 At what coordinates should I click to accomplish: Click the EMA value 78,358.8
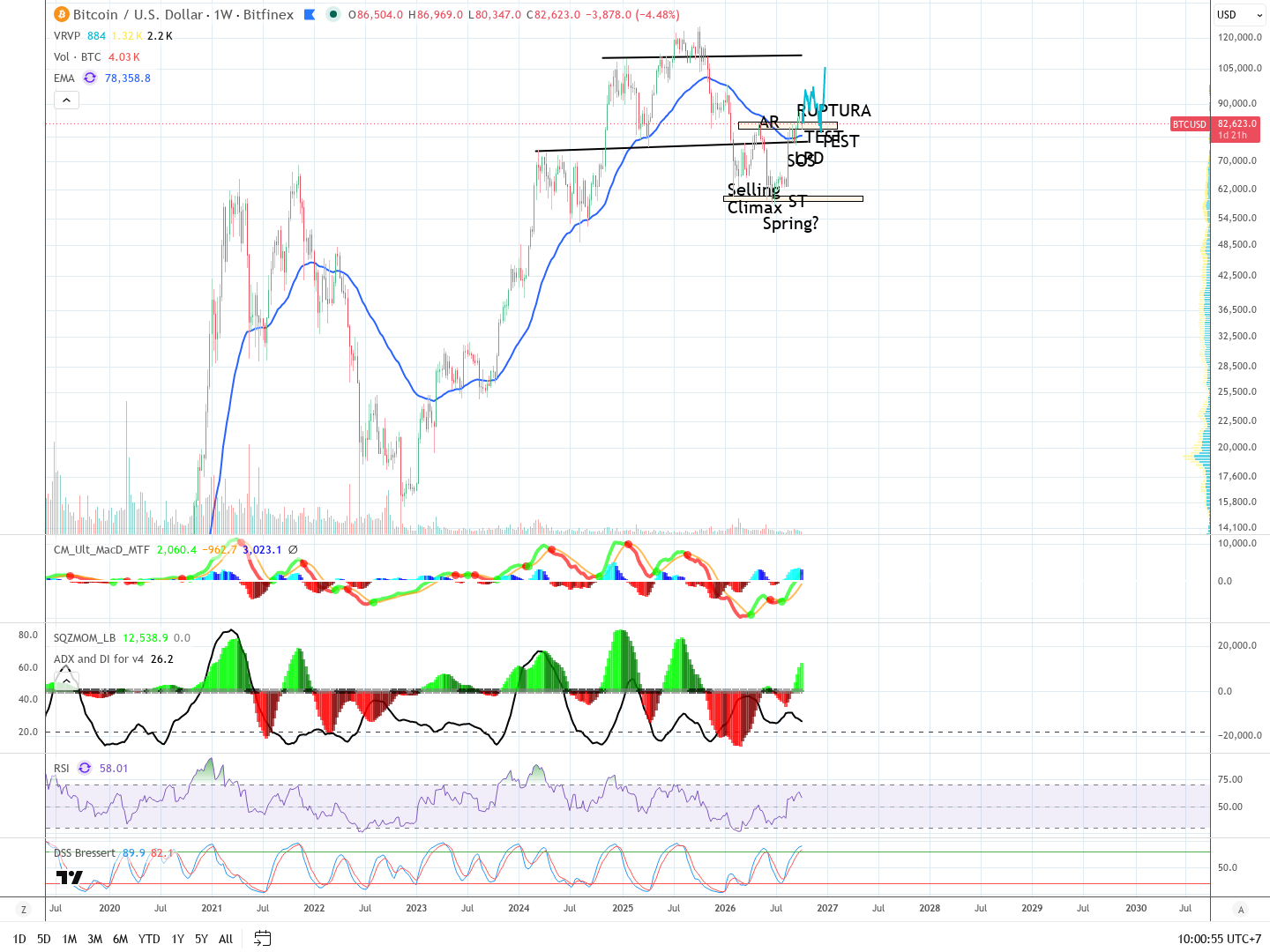pyautogui.click(x=128, y=78)
